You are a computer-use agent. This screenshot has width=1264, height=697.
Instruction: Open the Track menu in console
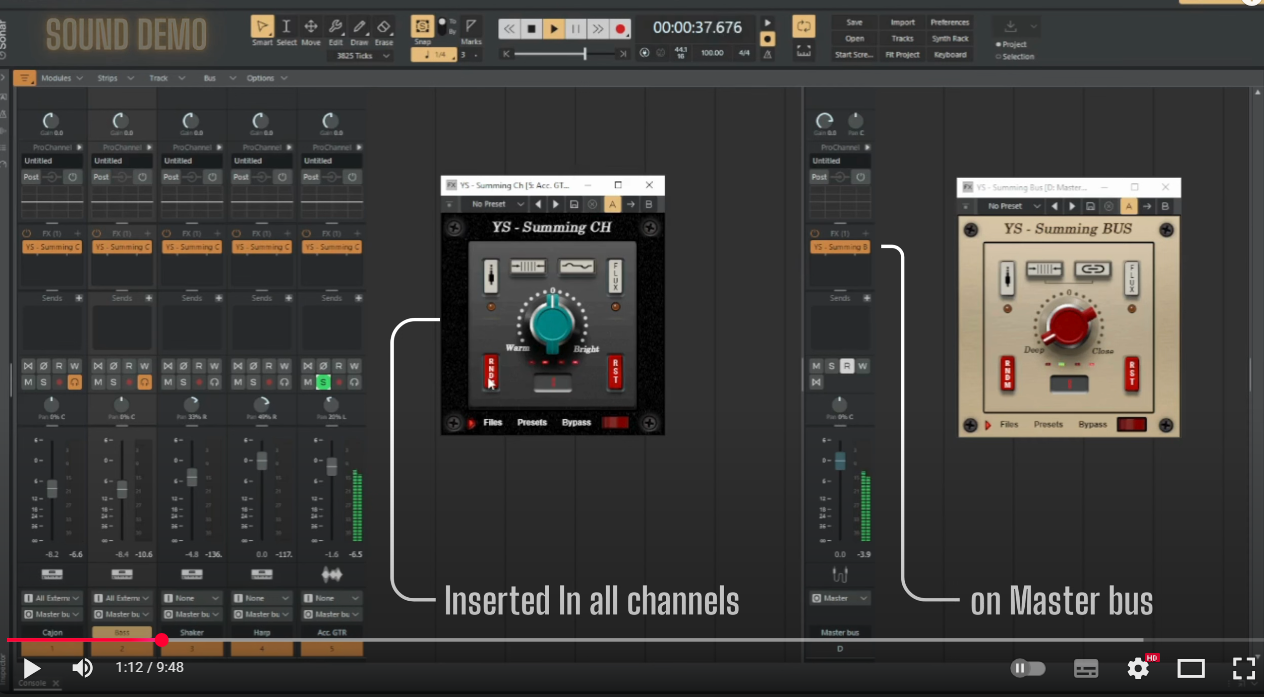pyautogui.click(x=166, y=78)
